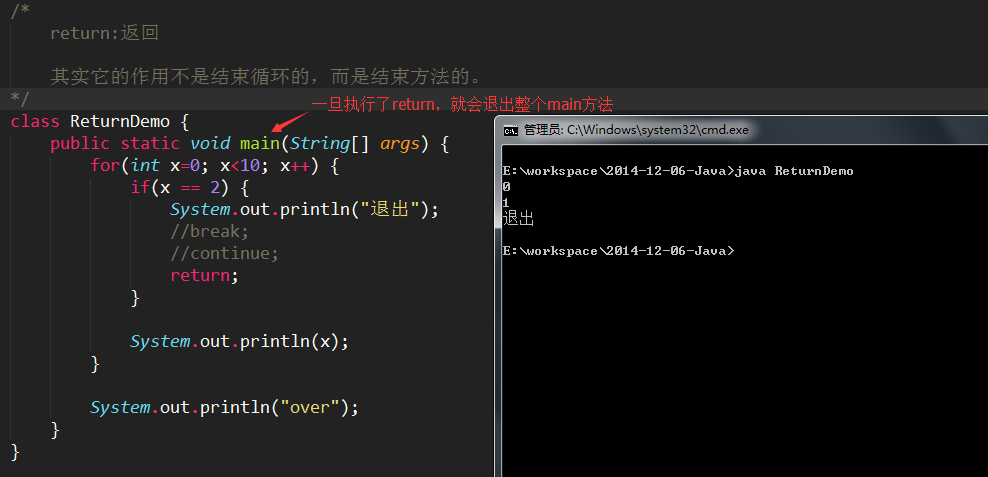Screen dimensions: 988x477
Task: Click the comment line 'return:返回'
Action: click(x=104, y=33)
